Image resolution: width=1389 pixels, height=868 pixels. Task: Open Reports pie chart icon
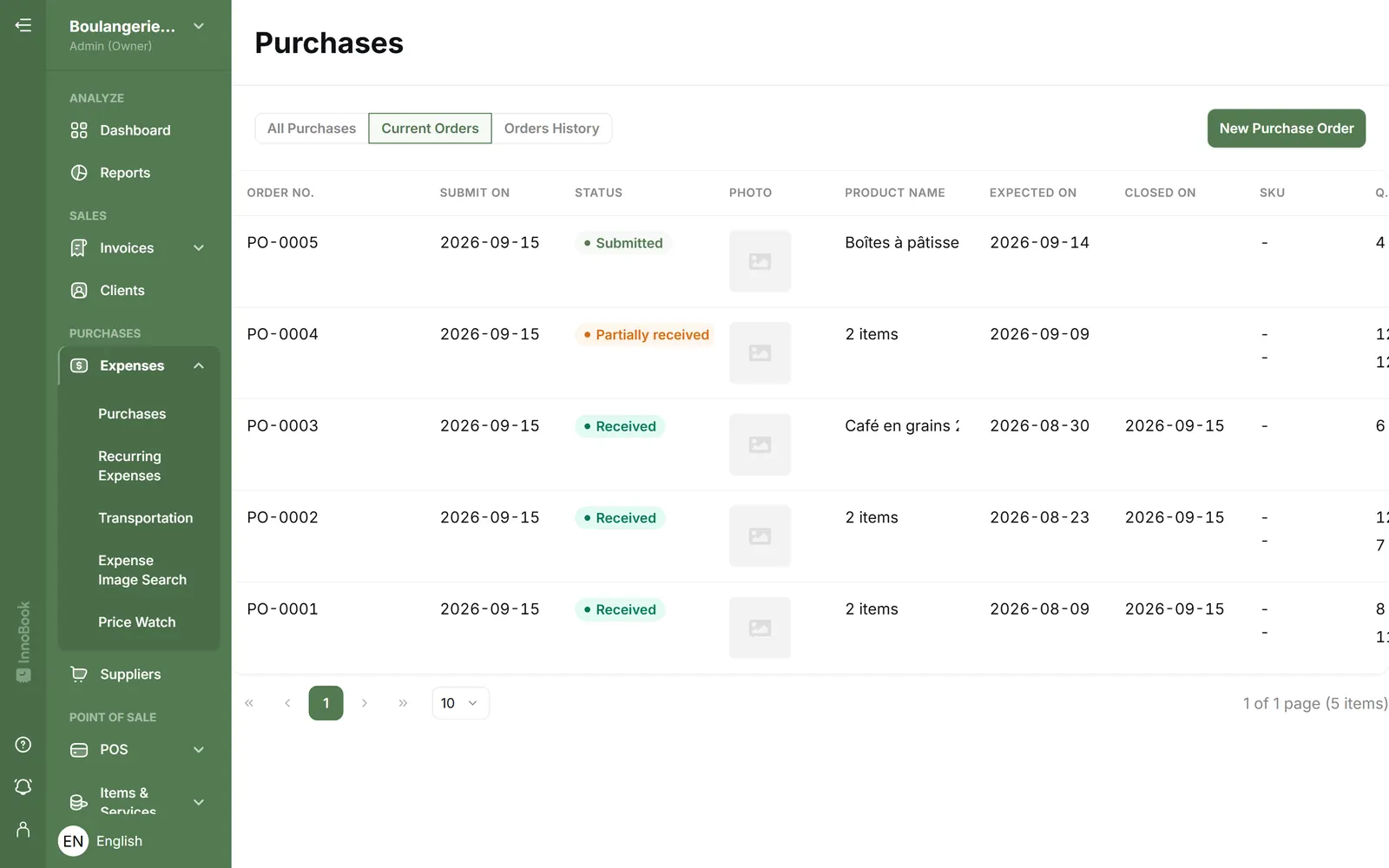point(79,173)
